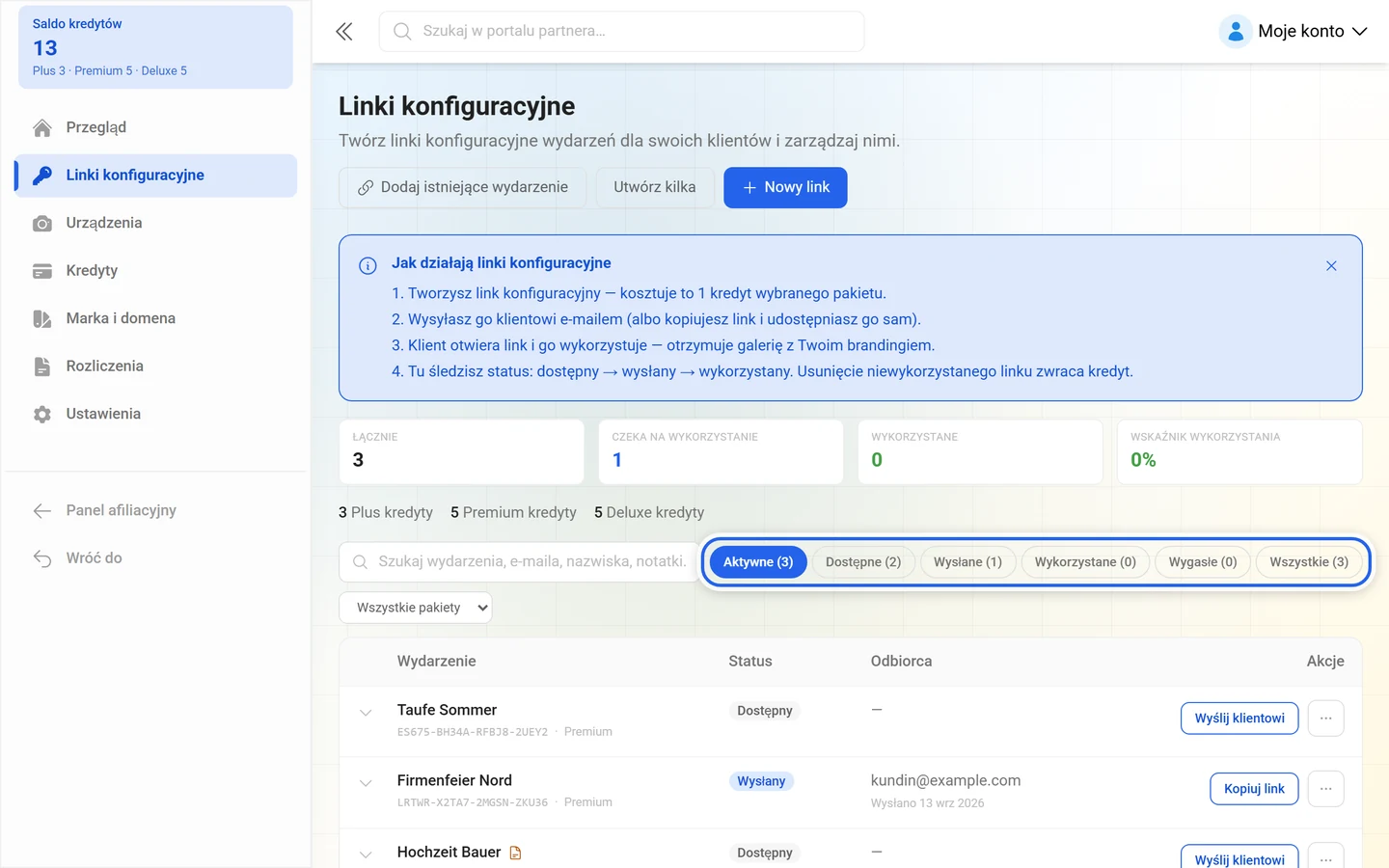Click the Utwórz kilka button
Screen dimensions: 1389x868
[655, 187]
